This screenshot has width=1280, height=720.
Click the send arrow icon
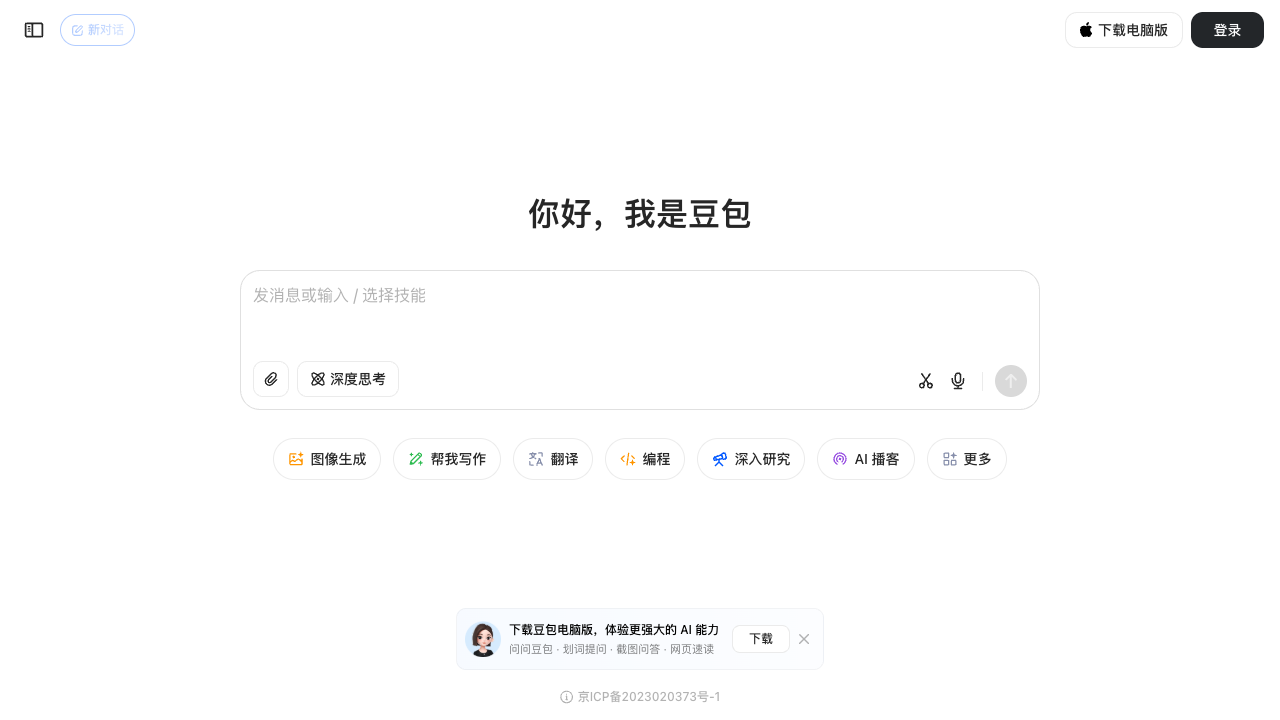[x=1010, y=380]
